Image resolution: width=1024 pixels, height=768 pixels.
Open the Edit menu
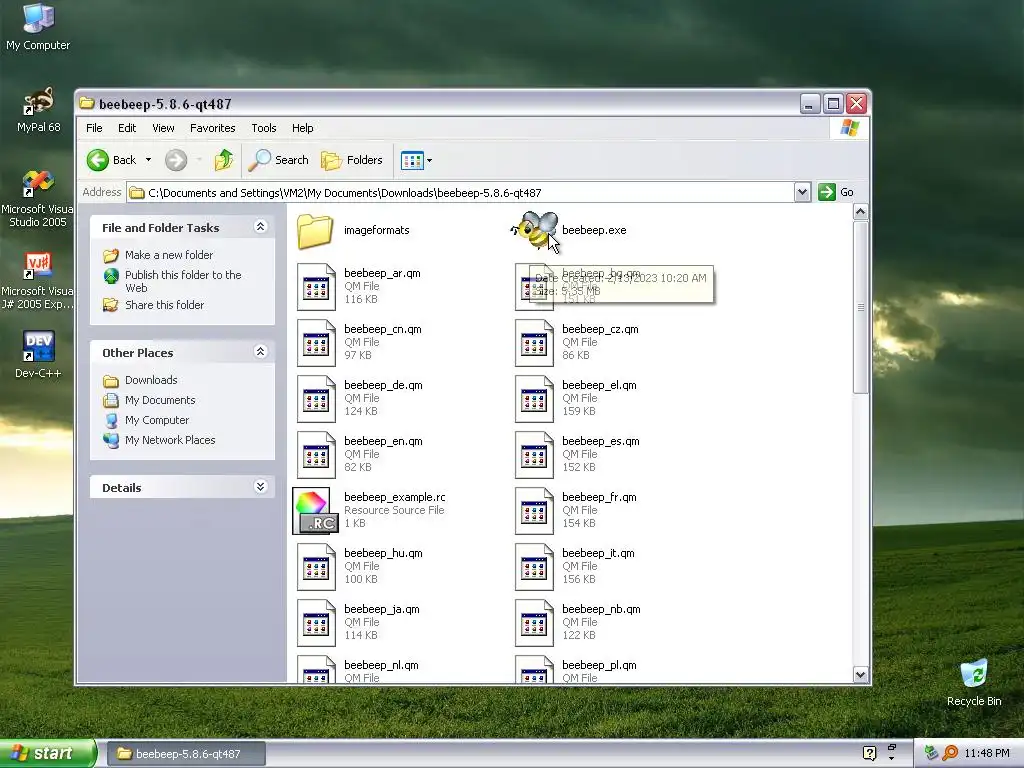pyautogui.click(x=127, y=128)
